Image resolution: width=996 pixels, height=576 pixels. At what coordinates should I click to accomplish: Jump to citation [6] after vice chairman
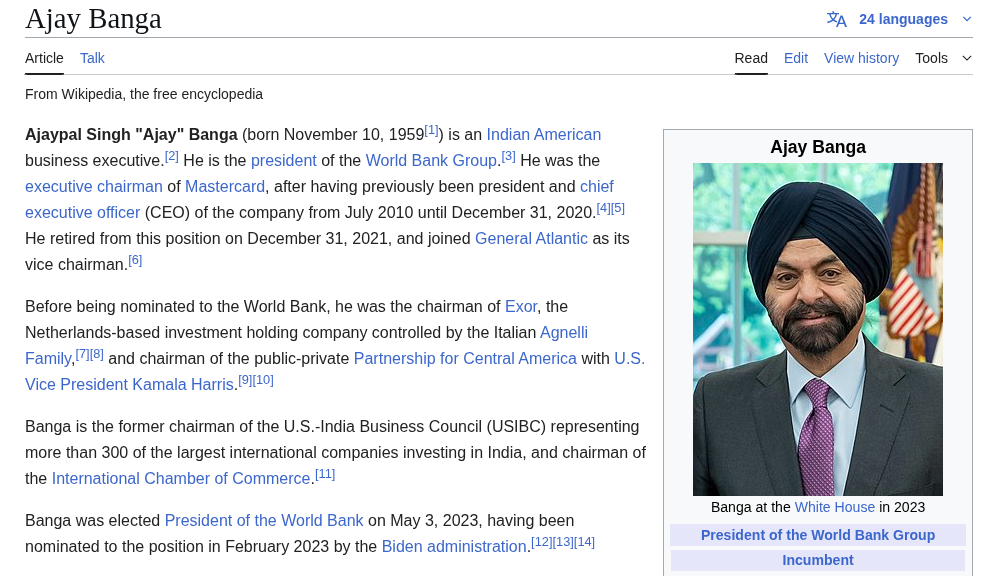[135, 260]
